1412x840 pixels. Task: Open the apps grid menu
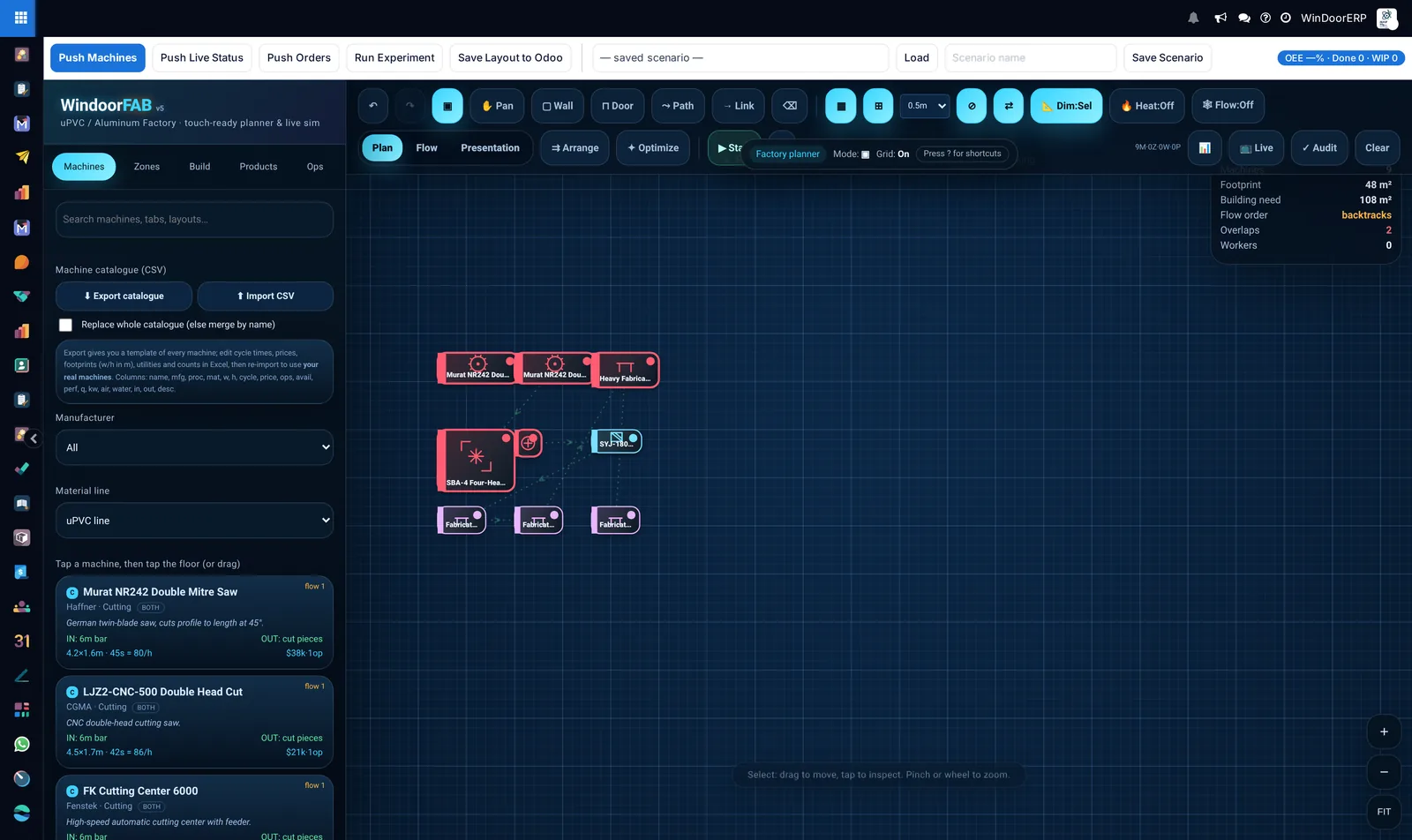(20, 18)
